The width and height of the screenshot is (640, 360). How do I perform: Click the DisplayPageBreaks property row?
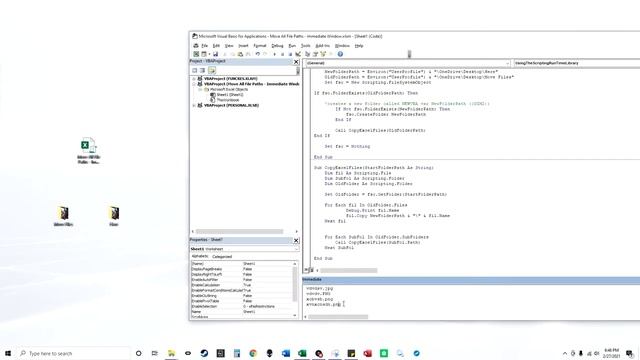[242, 269]
